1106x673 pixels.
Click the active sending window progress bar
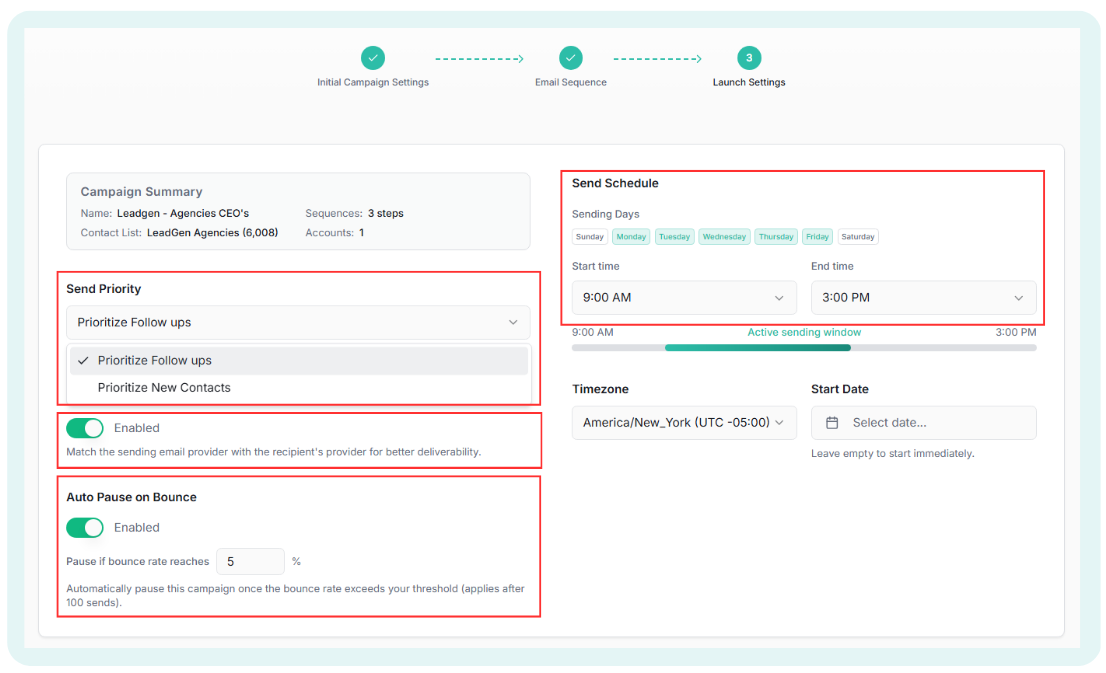[804, 348]
